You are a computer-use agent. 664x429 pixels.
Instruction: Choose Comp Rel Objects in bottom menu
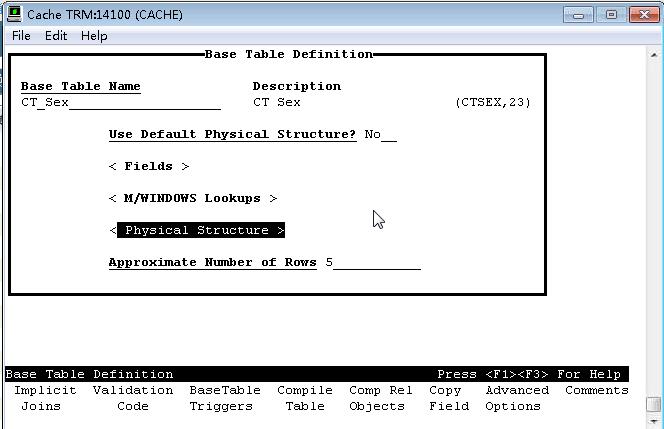point(380,398)
